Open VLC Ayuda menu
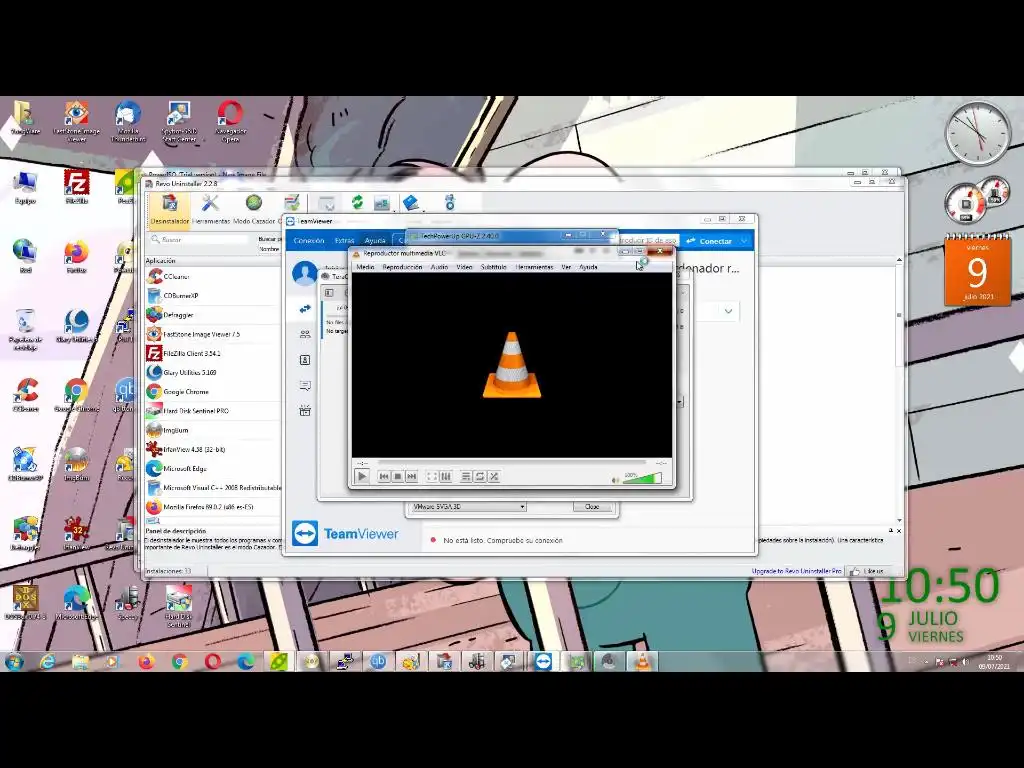Image resolution: width=1024 pixels, height=768 pixels. click(x=588, y=267)
